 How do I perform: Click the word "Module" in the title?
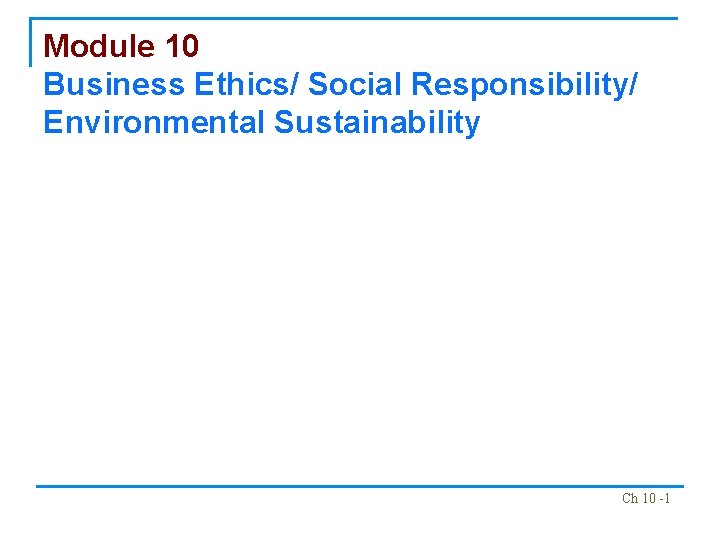100,46
